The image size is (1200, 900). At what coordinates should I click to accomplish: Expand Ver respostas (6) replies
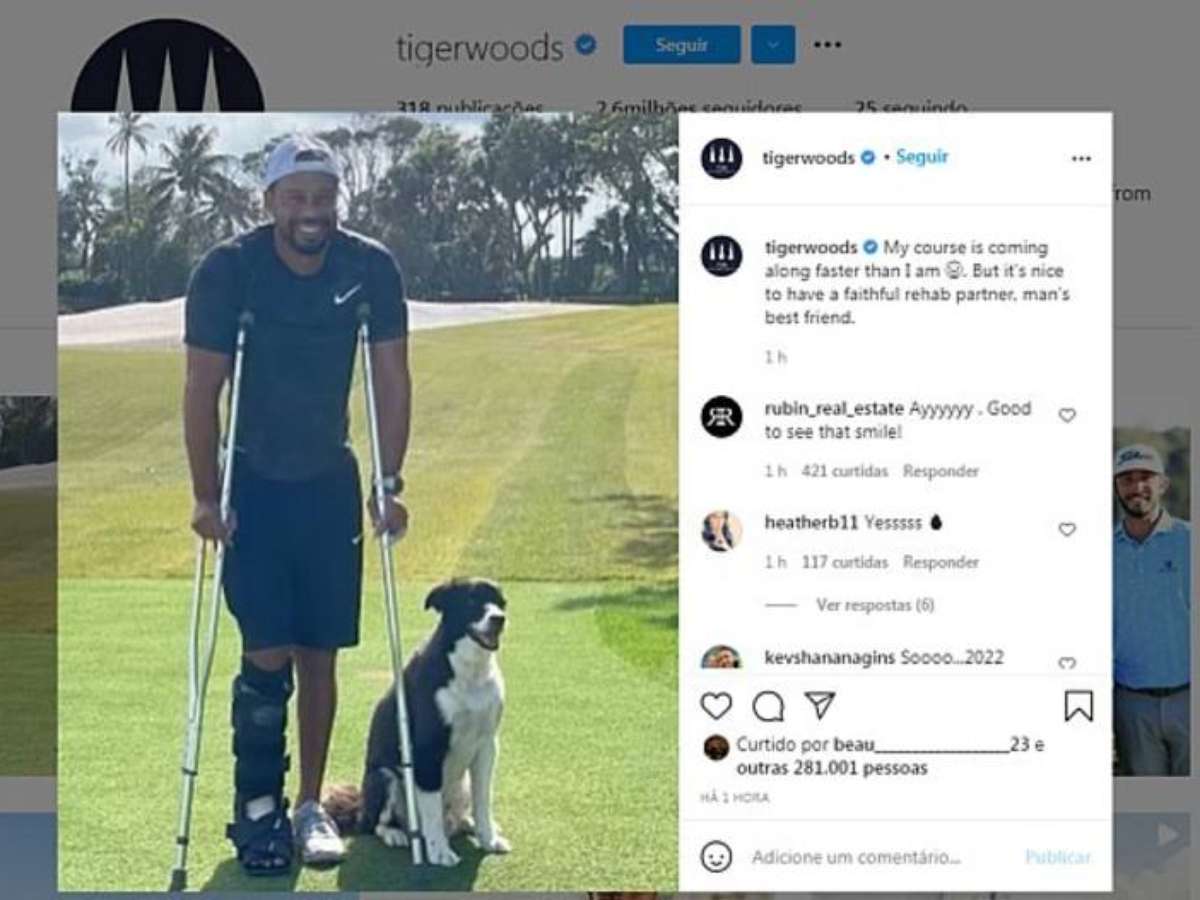click(x=875, y=605)
